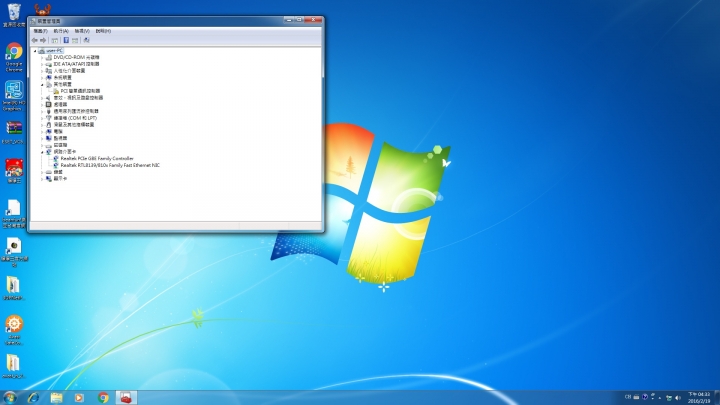Click the CH language indicator in tray
Viewport: 720px width, 405px height.
point(628,397)
